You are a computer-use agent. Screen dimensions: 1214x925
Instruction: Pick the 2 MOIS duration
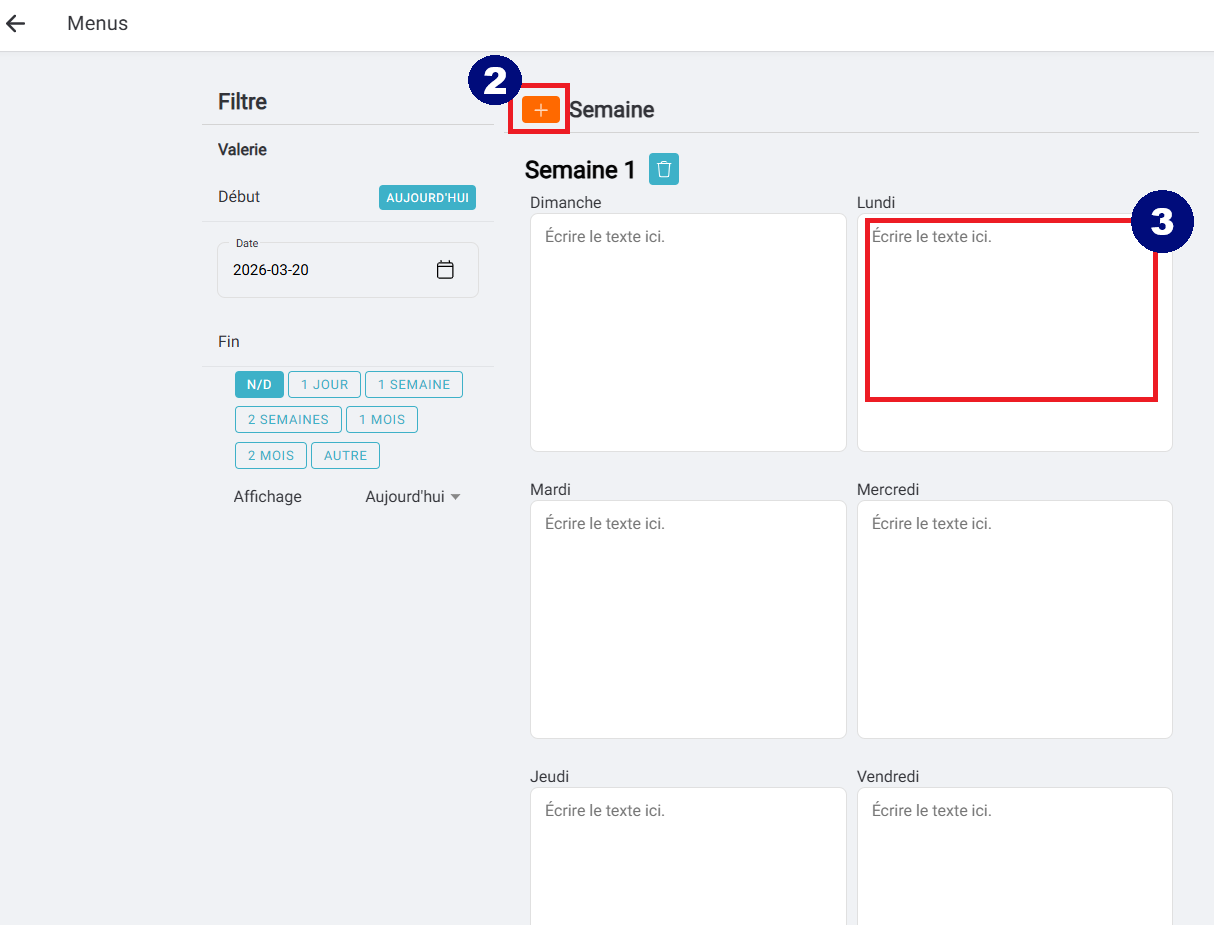coord(271,456)
